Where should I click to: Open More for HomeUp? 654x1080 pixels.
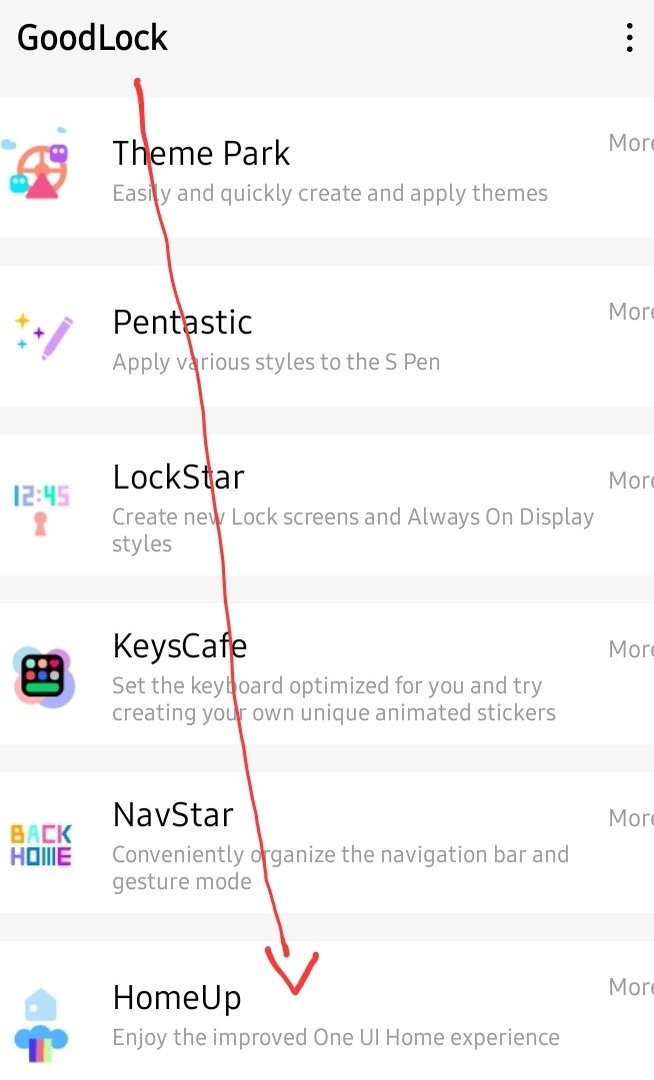[x=631, y=986]
